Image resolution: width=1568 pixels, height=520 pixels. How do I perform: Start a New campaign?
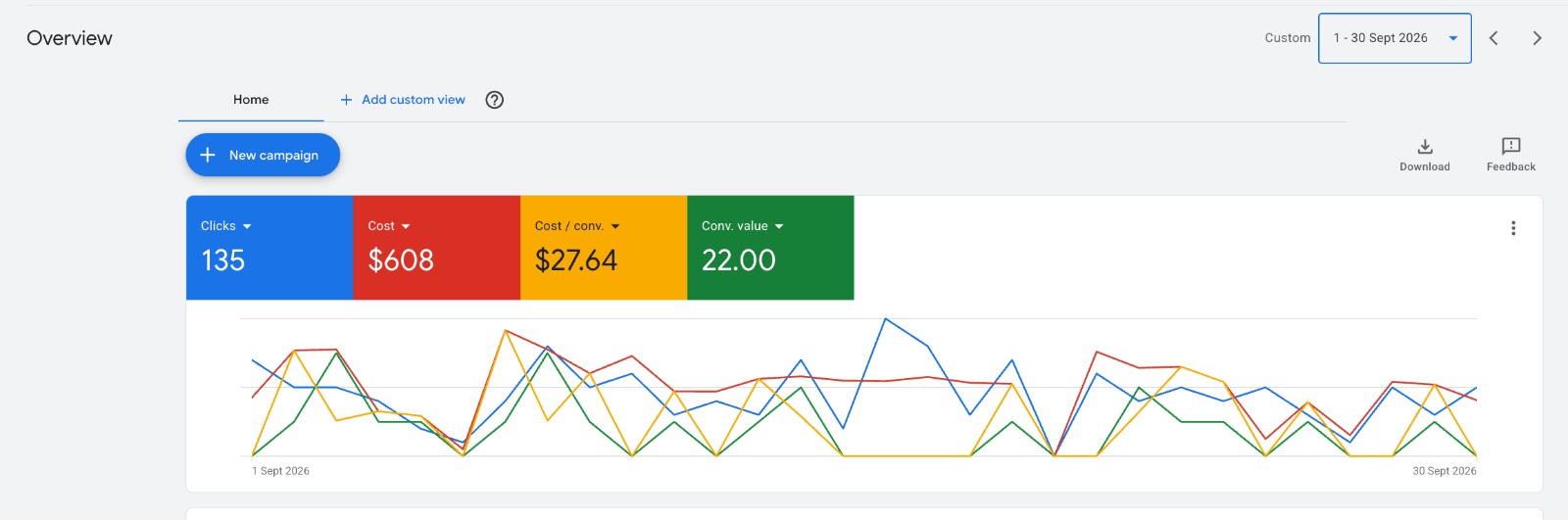pos(263,155)
